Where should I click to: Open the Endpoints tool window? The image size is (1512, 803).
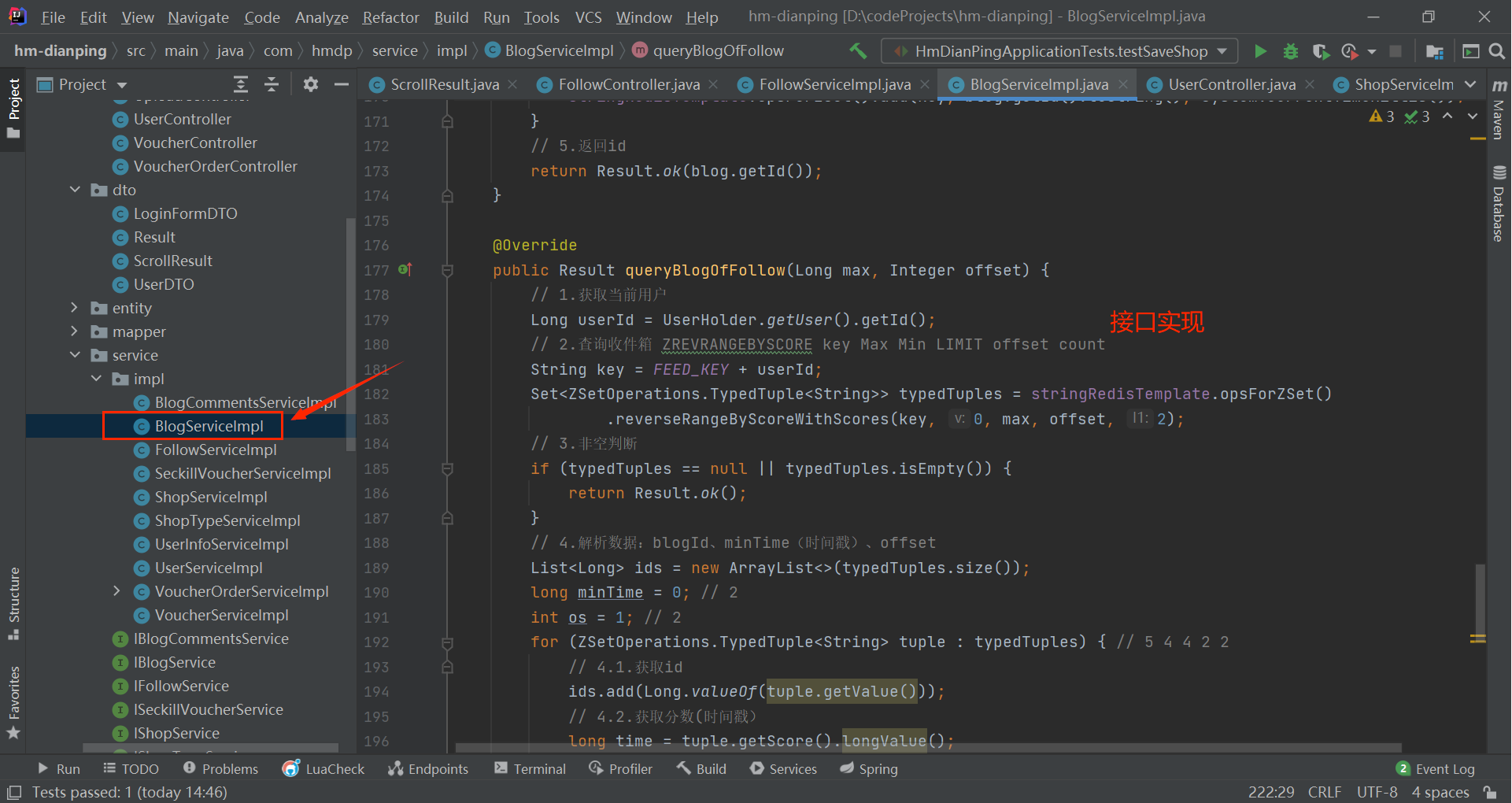tap(428, 768)
